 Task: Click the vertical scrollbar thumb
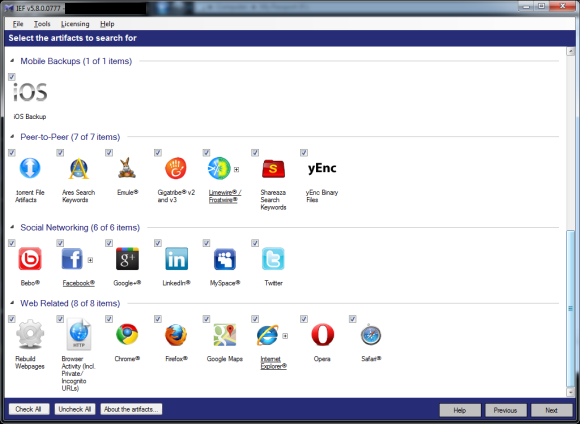tap(570, 308)
